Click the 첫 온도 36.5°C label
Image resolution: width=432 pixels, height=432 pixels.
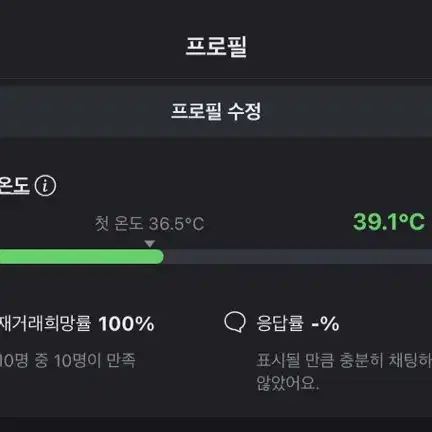pos(149,224)
